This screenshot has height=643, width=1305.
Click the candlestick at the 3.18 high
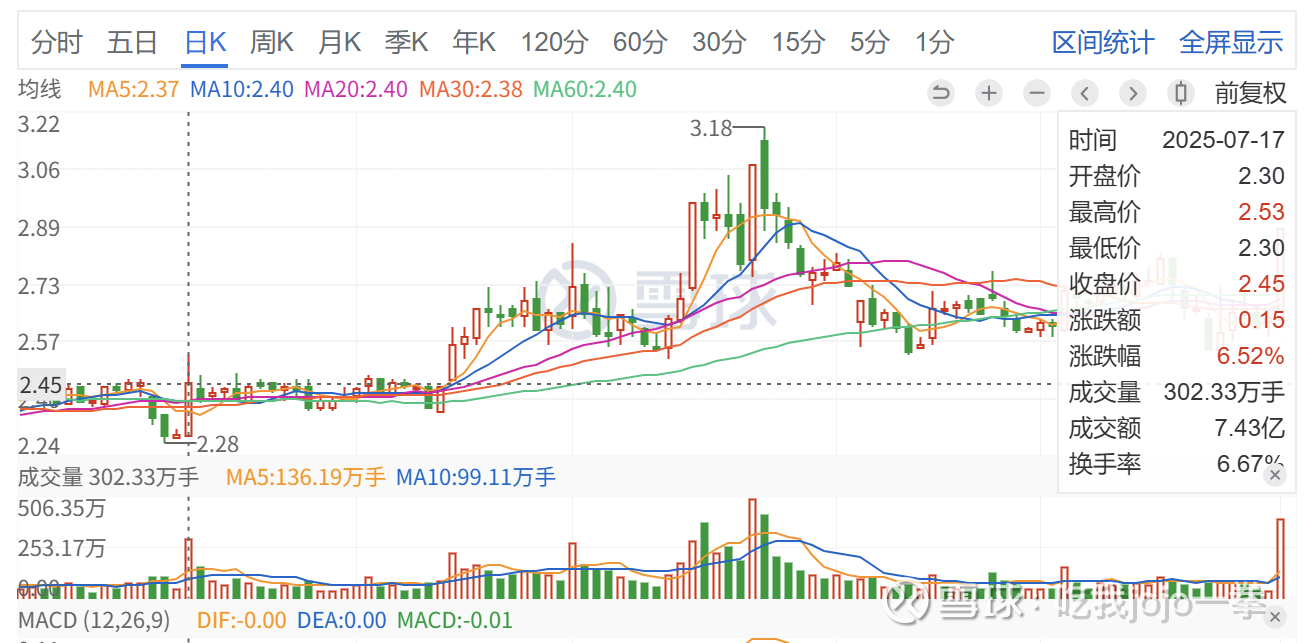(x=764, y=175)
